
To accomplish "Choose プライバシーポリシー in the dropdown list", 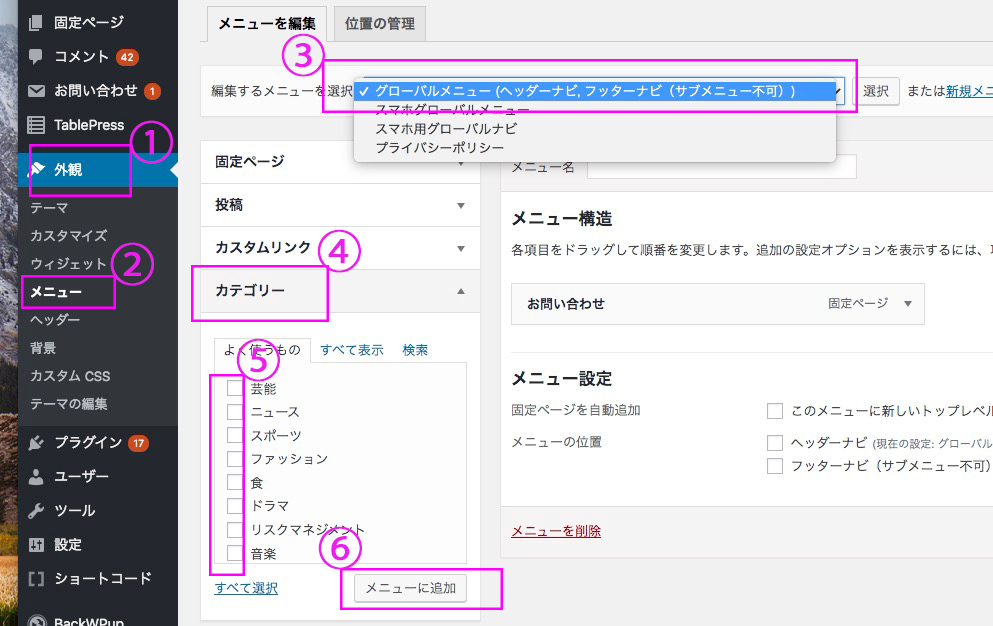I will click(x=595, y=148).
